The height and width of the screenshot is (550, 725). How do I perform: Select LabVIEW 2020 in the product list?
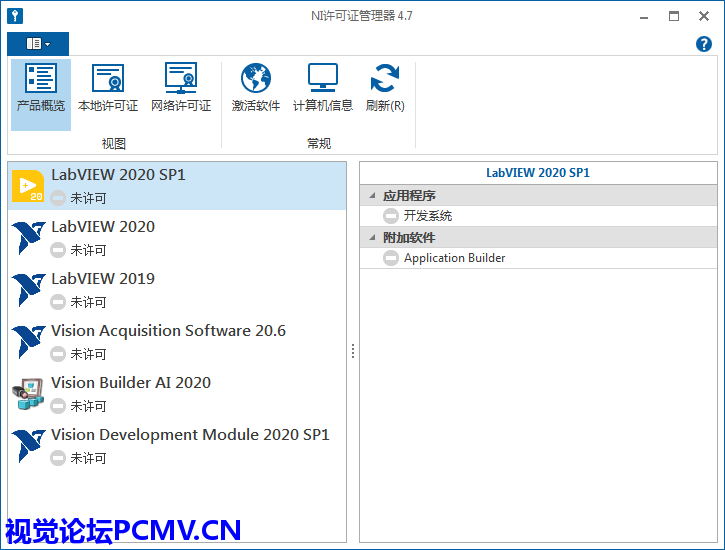(103, 227)
